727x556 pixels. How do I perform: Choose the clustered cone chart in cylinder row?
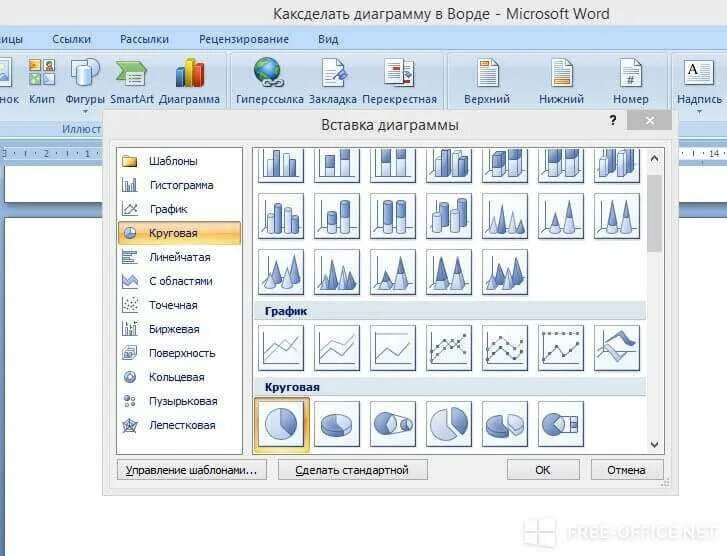point(505,216)
